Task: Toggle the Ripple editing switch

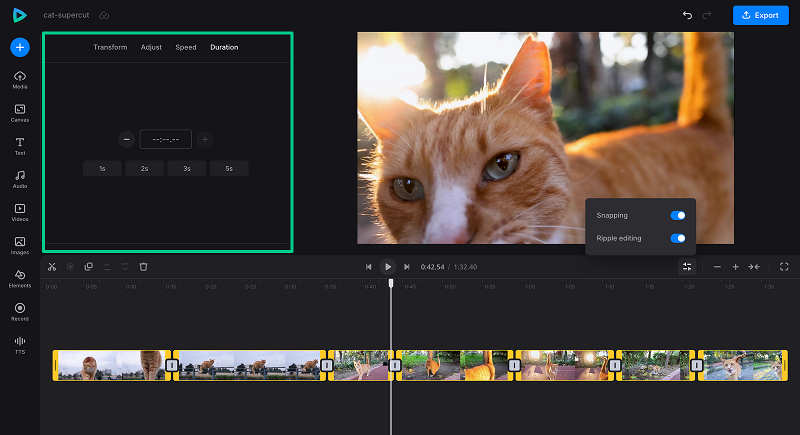Action: point(678,238)
